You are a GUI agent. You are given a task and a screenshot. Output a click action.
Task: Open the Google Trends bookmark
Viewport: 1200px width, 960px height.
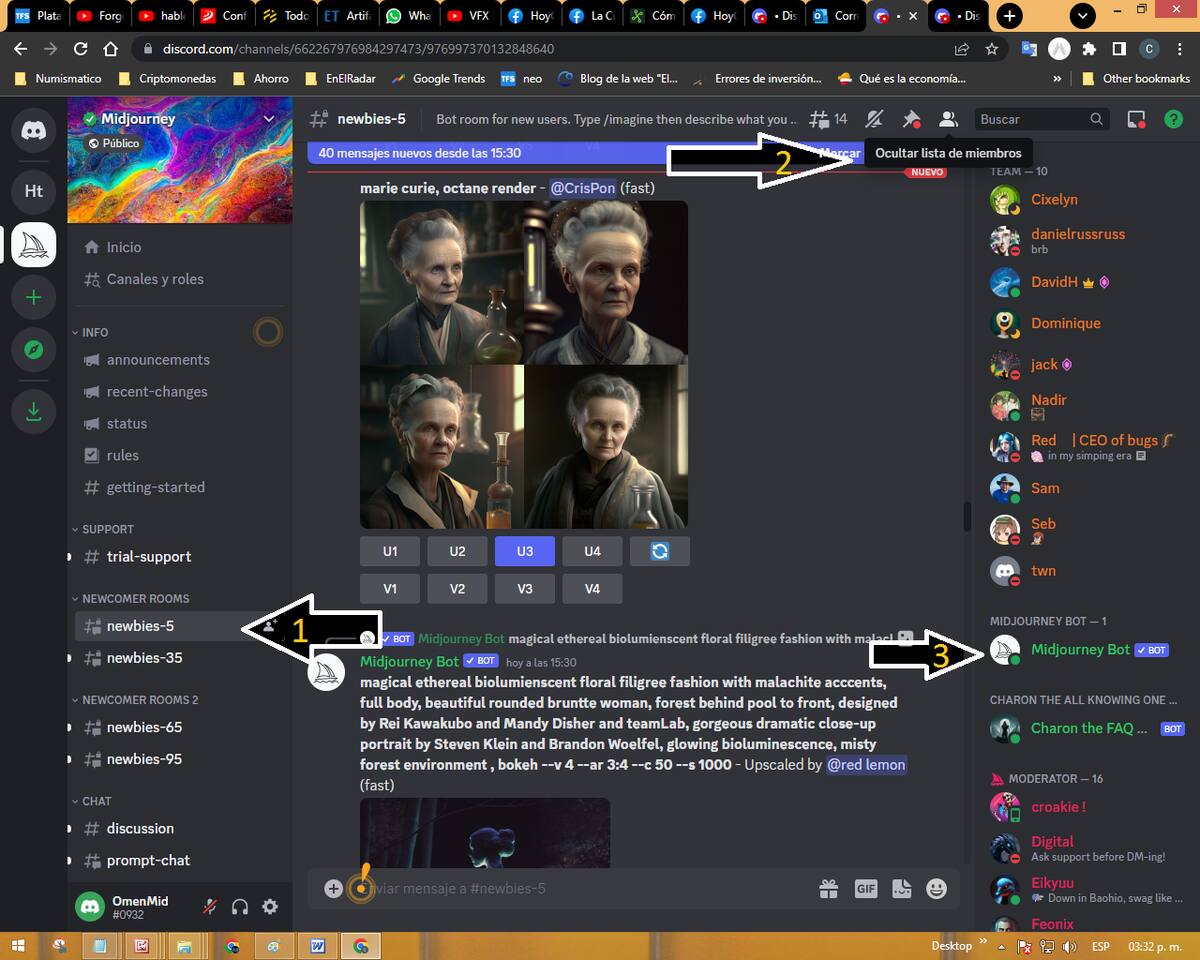pyautogui.click(x=439, y=78)
